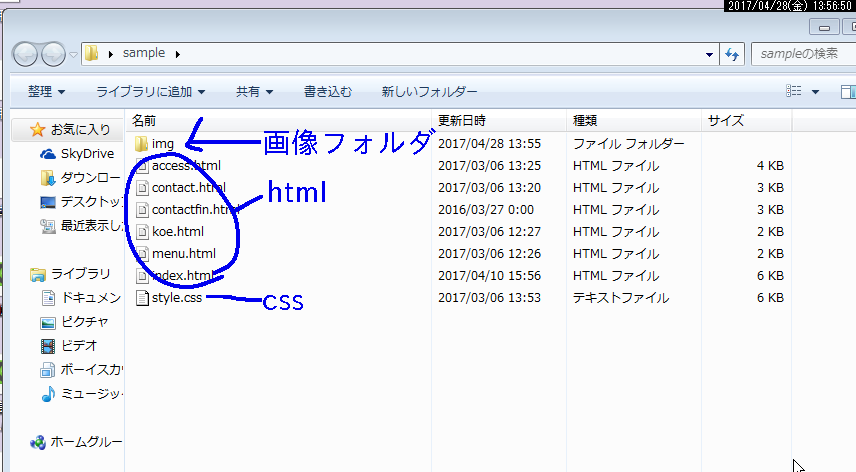Click the change view icon
The height and width of the screenshot is (472, 856).
tap(794, 91)
